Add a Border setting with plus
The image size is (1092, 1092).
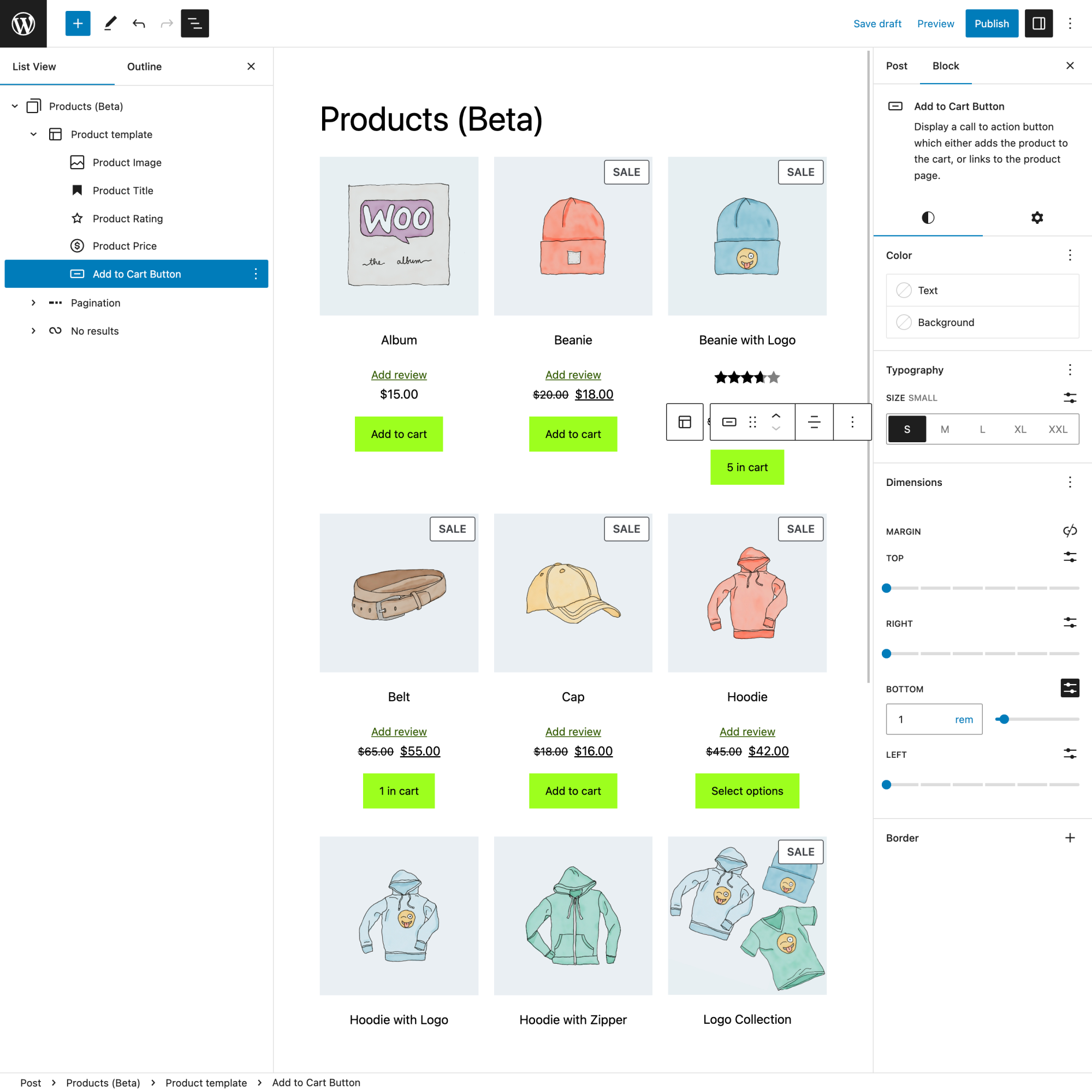[1070, 838]
